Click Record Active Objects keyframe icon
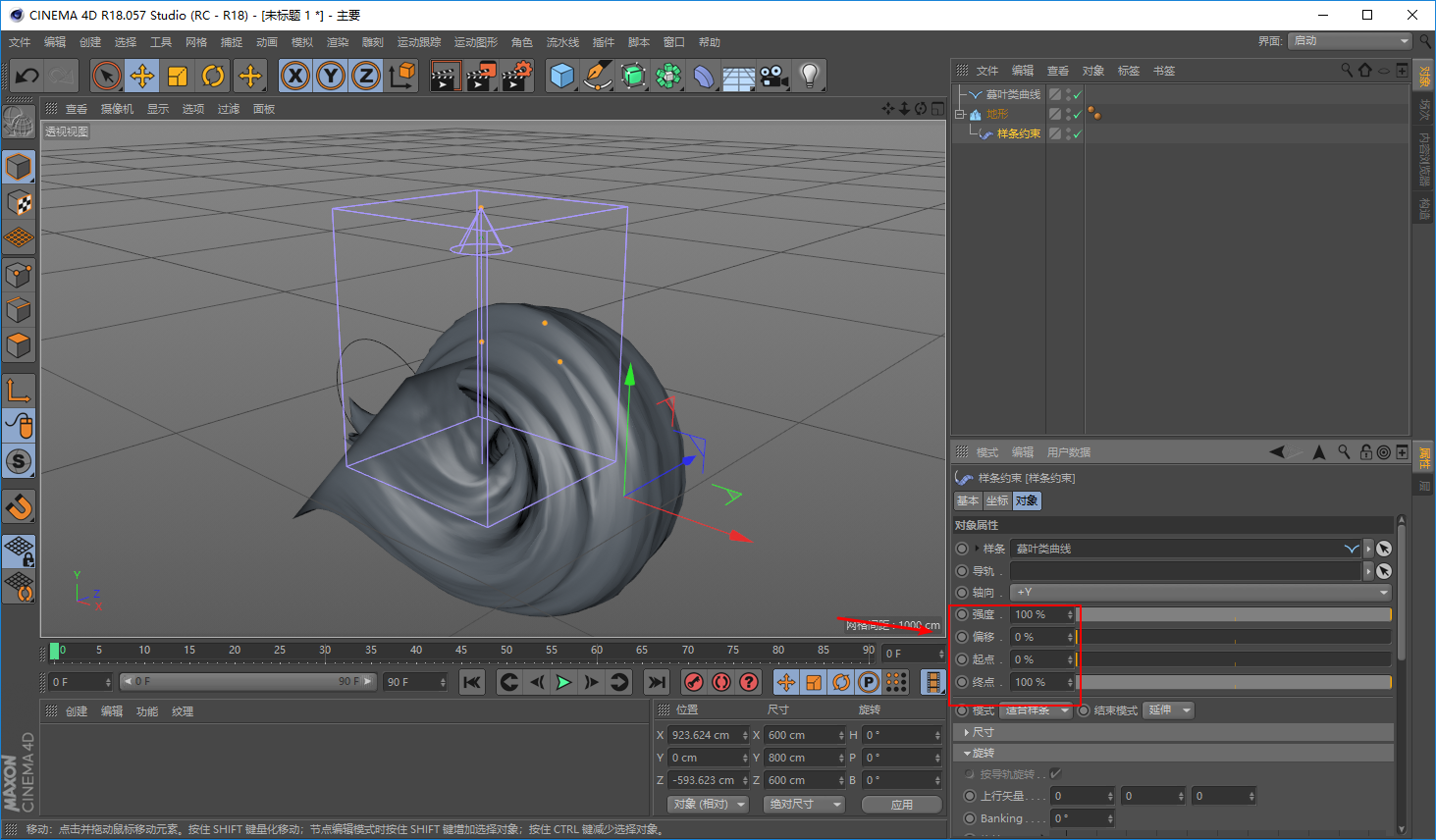This screenshot has width=1436, height=840. pos(694,682)
